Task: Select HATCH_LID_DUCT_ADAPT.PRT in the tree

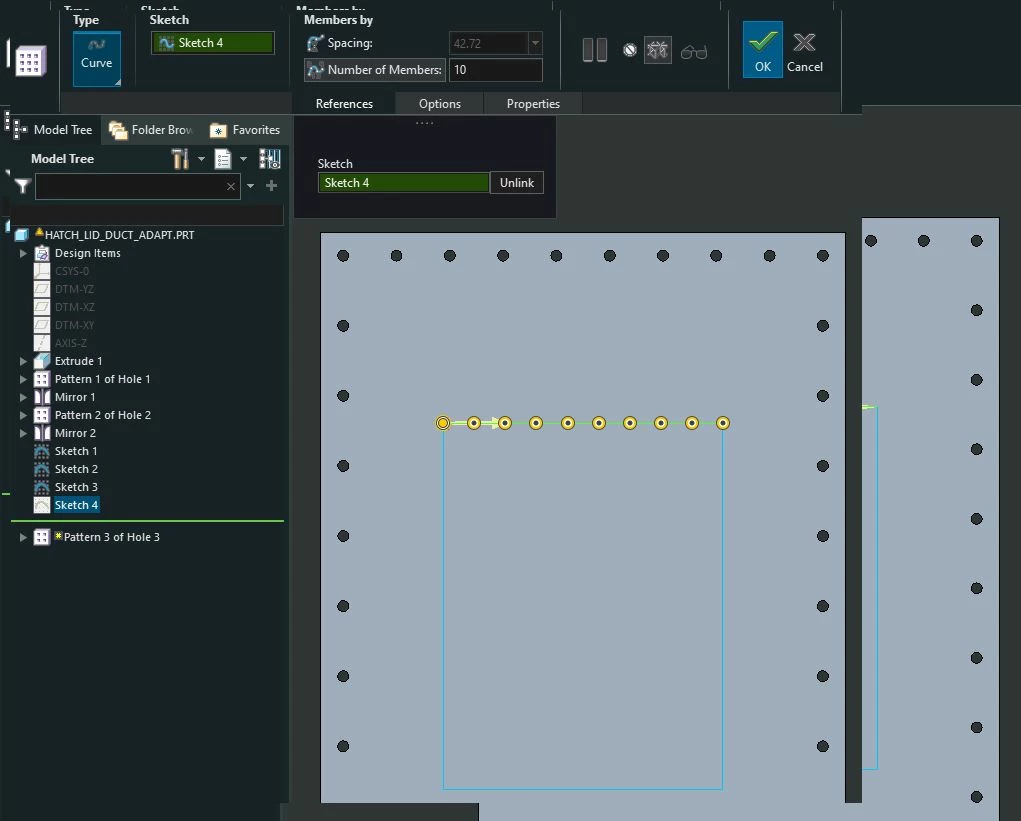Action: (119, 235)
